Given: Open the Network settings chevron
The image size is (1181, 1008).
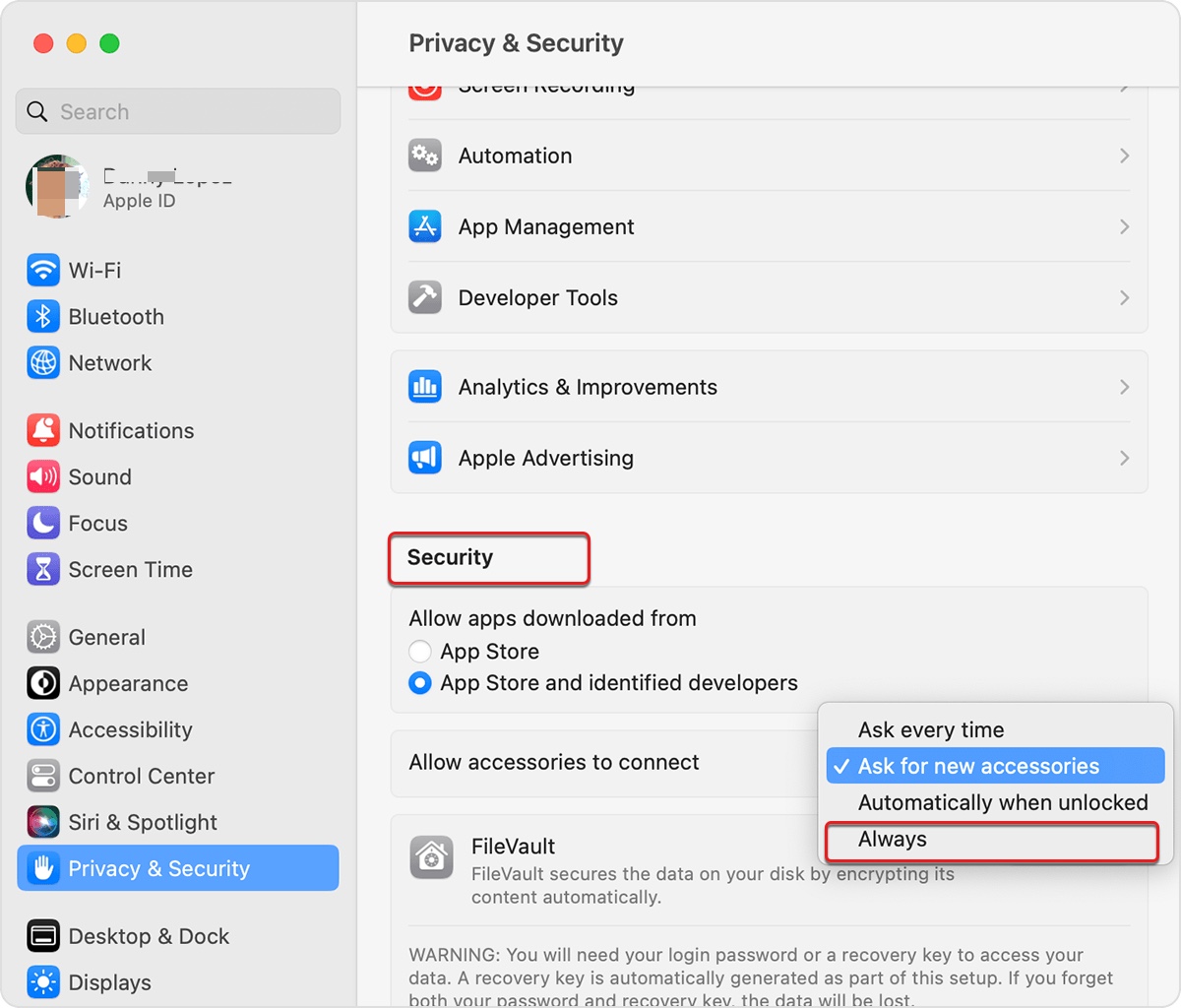Looking at the screenshot, I should [x=1125, y=362].
